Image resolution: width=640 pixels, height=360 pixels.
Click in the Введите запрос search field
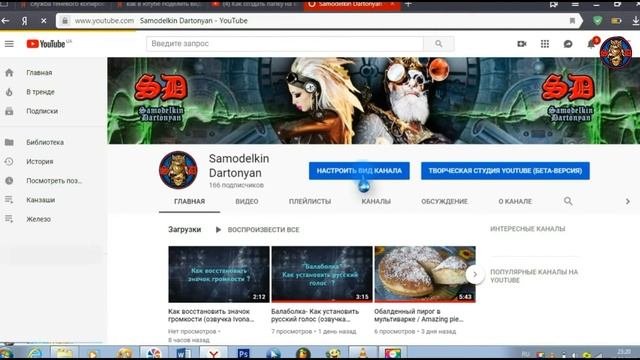pyautogui.click(x=285, y=44)
